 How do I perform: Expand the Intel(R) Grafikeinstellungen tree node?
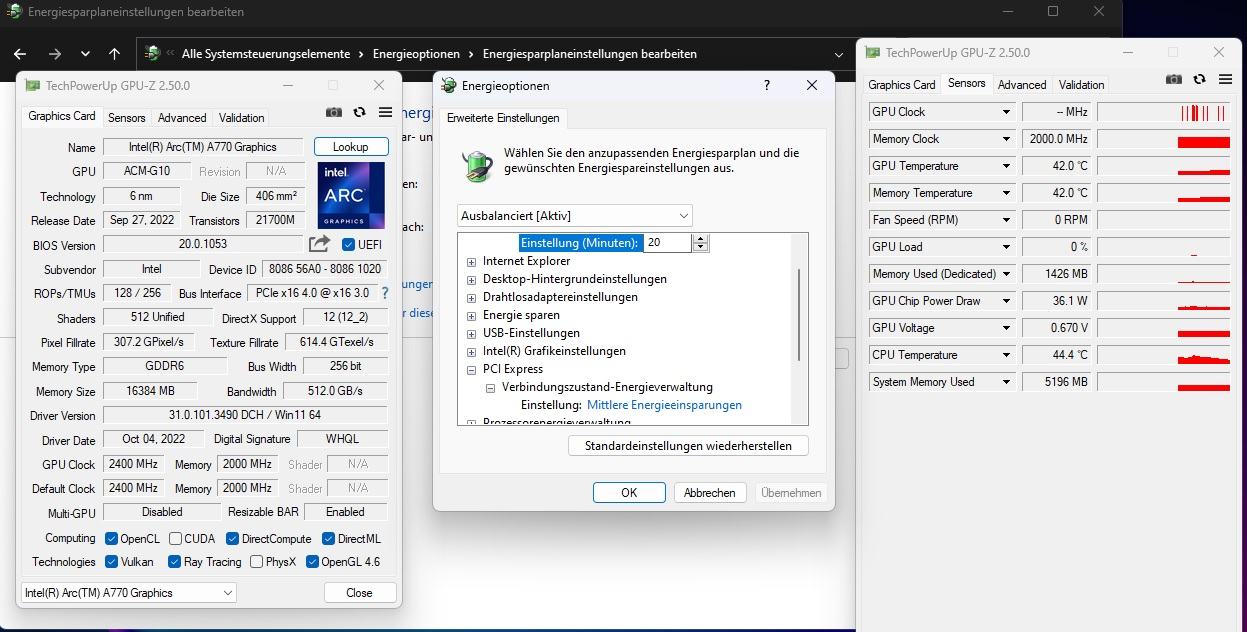point(471,352)
